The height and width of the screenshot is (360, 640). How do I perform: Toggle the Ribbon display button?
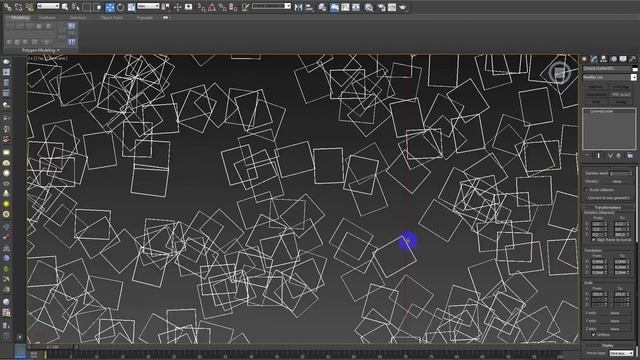334,7
